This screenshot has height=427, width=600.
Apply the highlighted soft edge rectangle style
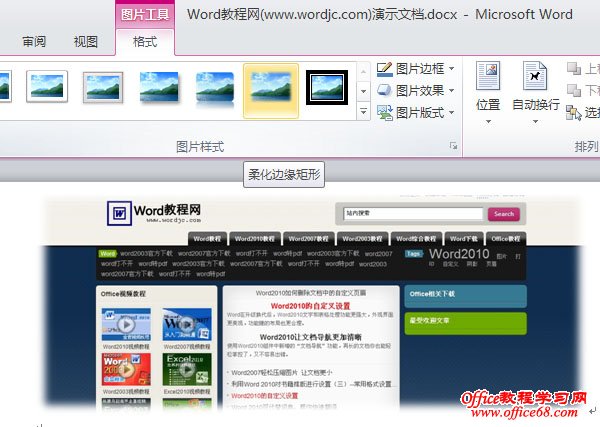271,91
